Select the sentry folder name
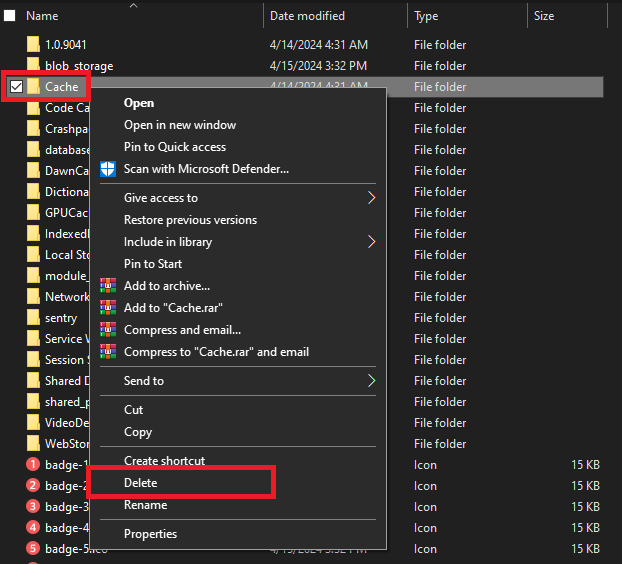 pyautogui.click(x=61, y=318)
